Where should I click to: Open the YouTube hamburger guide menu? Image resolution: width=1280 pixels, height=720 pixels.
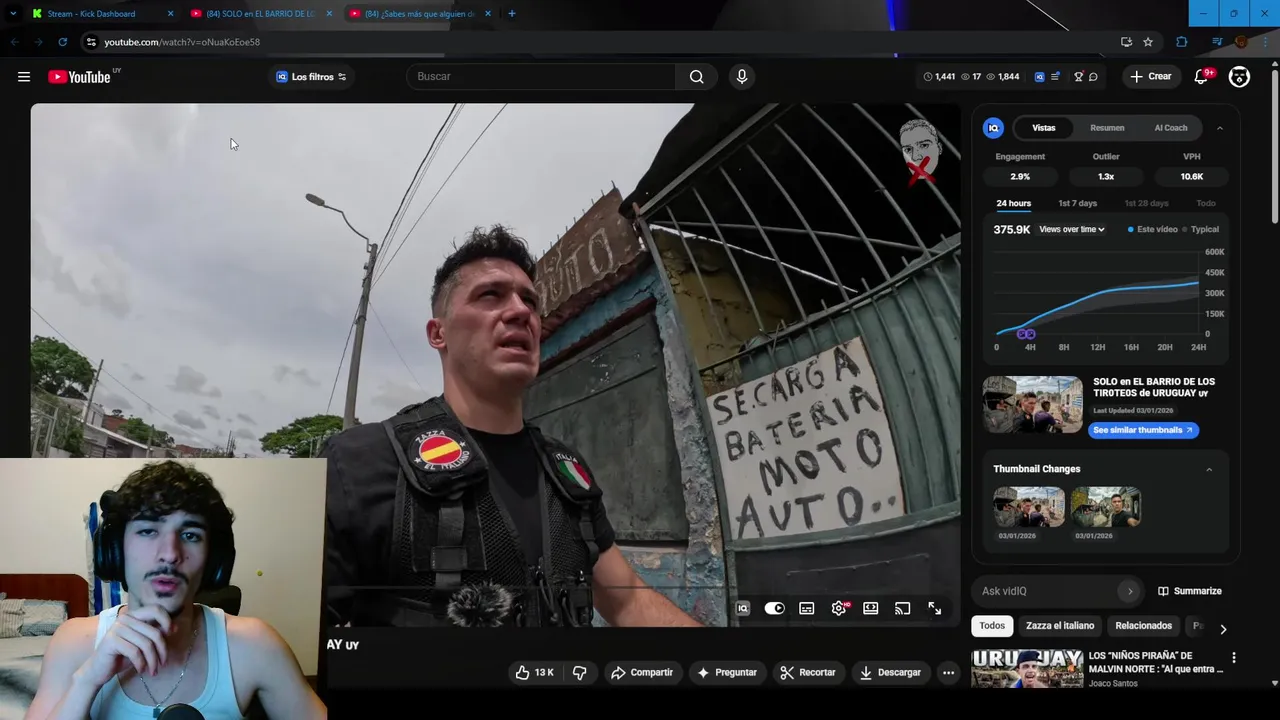[x=24, y=77]
